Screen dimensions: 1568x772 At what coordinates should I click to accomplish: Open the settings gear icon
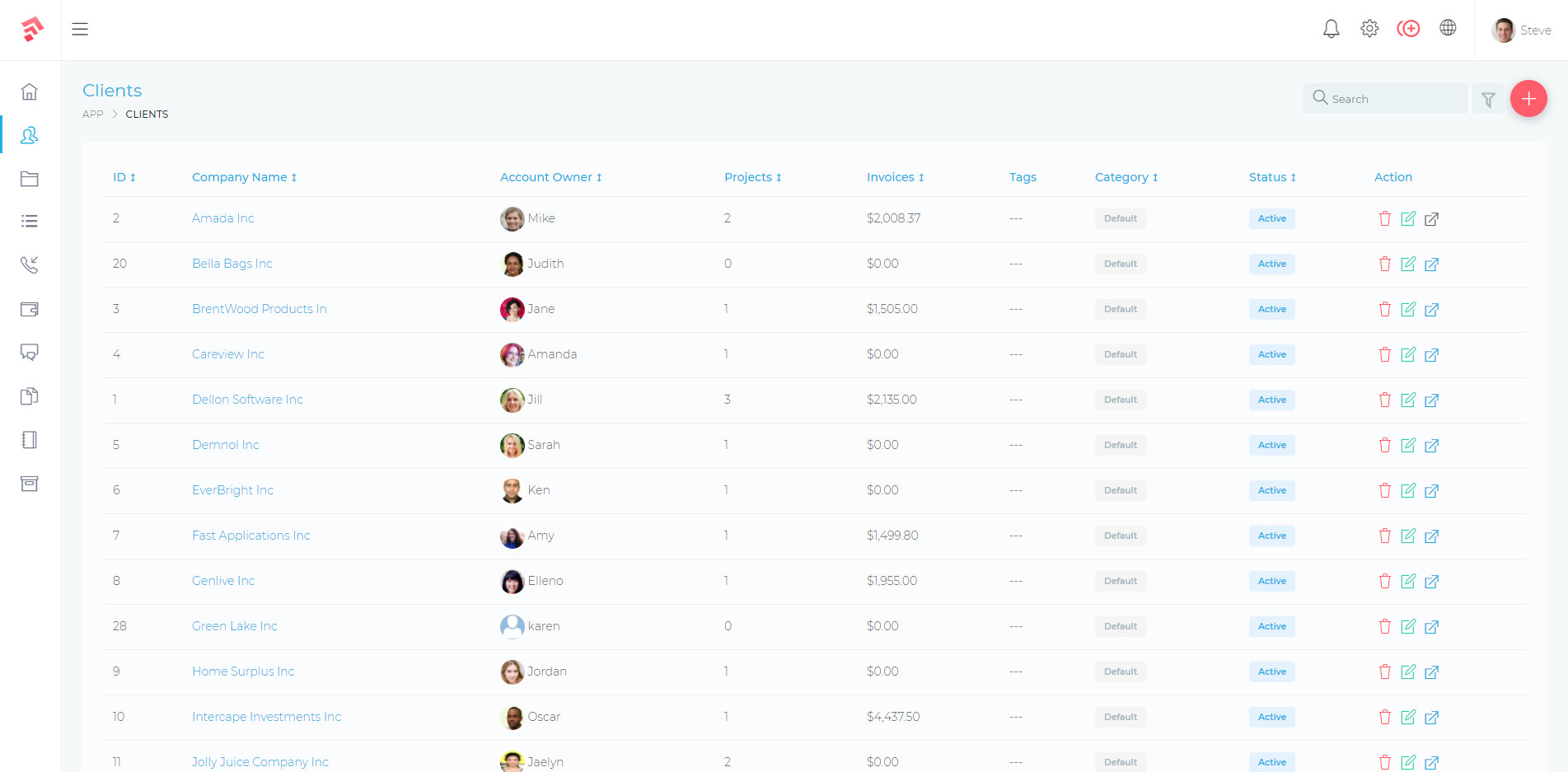[x=1369, y=28]
